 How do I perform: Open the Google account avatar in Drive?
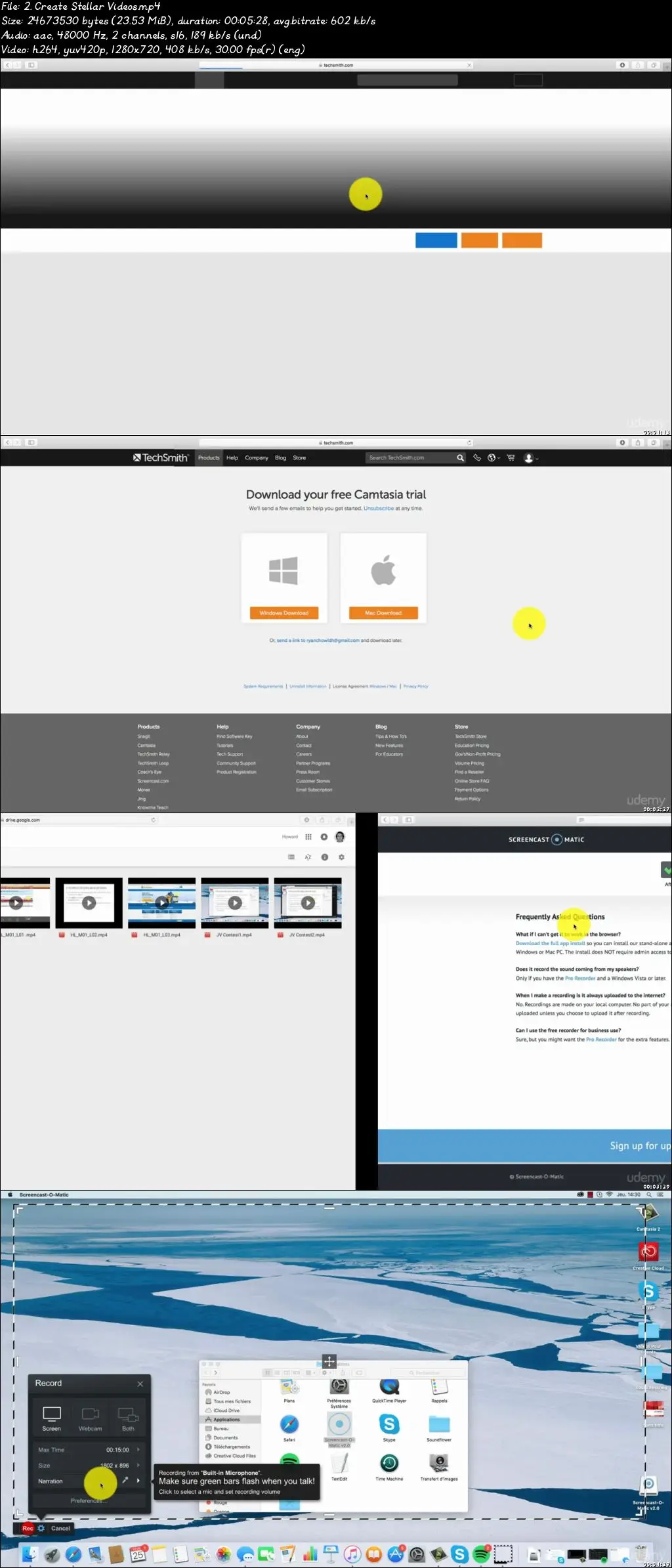pos(340,837)
